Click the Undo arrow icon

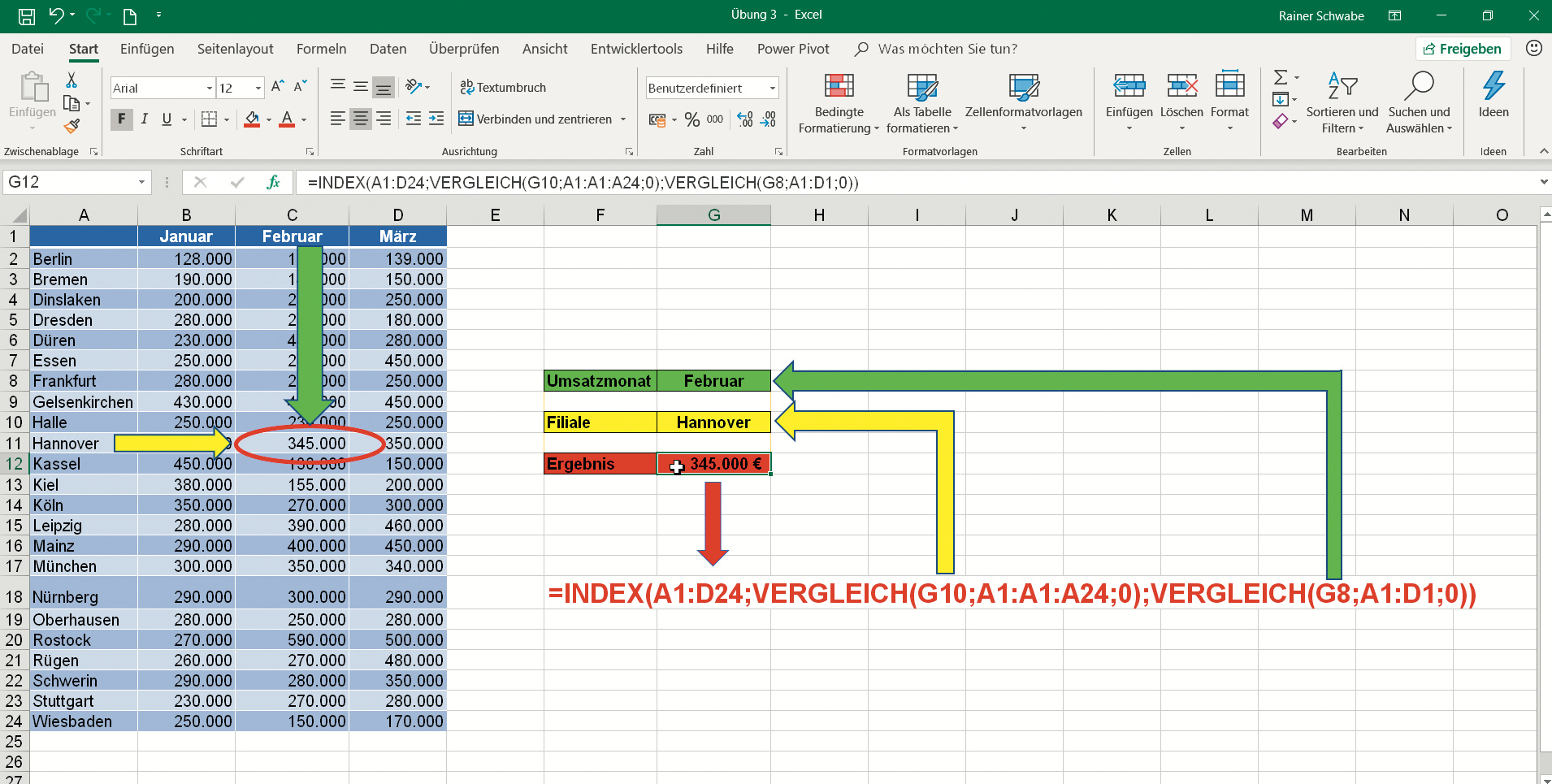(x=56, y=15)
